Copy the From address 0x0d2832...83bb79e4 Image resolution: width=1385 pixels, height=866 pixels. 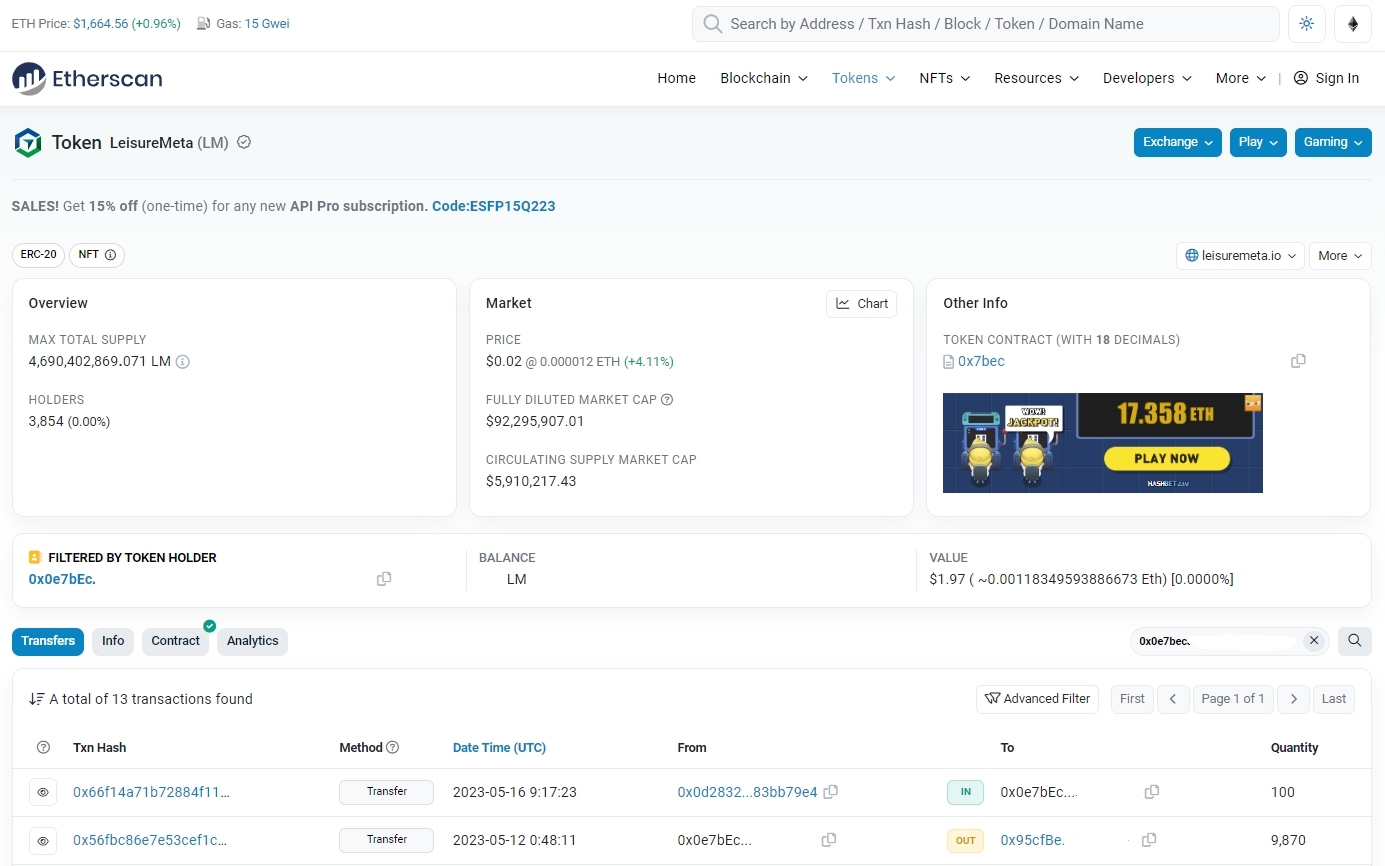pos(830,792)
